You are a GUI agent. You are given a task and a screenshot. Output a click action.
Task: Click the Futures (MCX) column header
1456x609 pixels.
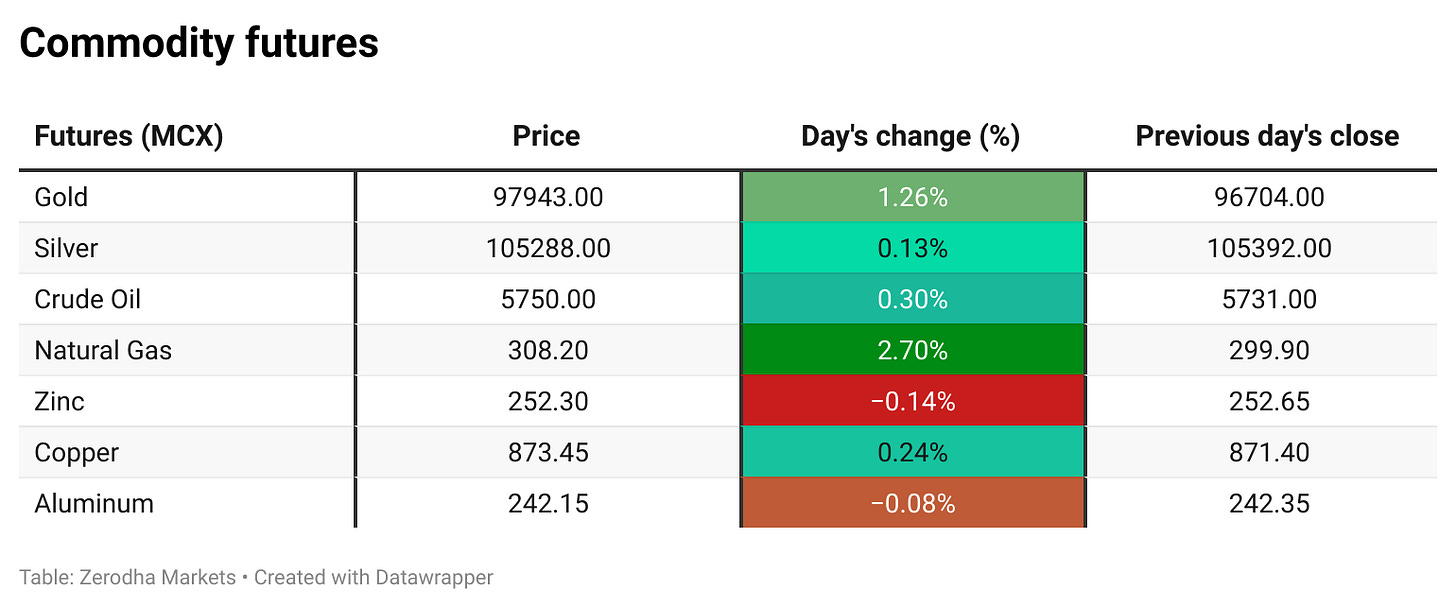tap(128, 136)
